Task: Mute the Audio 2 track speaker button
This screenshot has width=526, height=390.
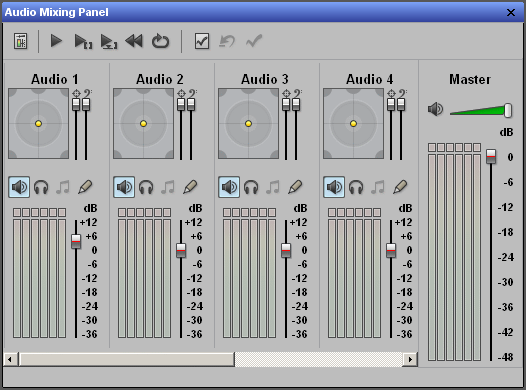Action: 124,187
